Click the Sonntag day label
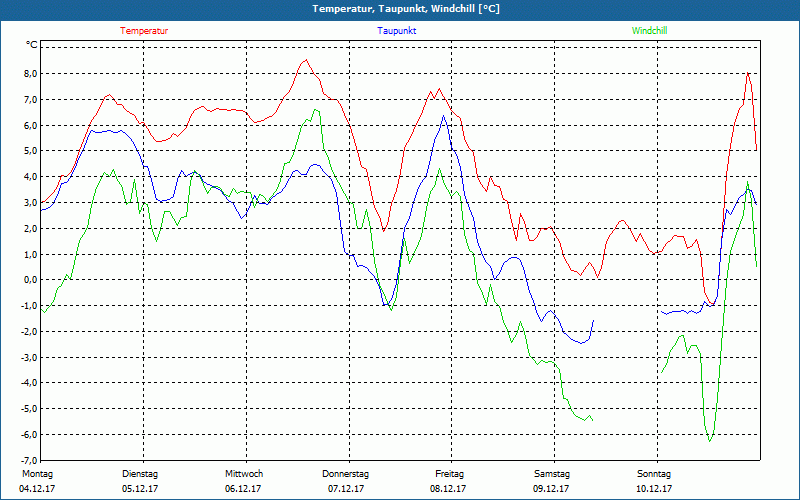This screenshot has width=800, height=500. coord(654,474)
